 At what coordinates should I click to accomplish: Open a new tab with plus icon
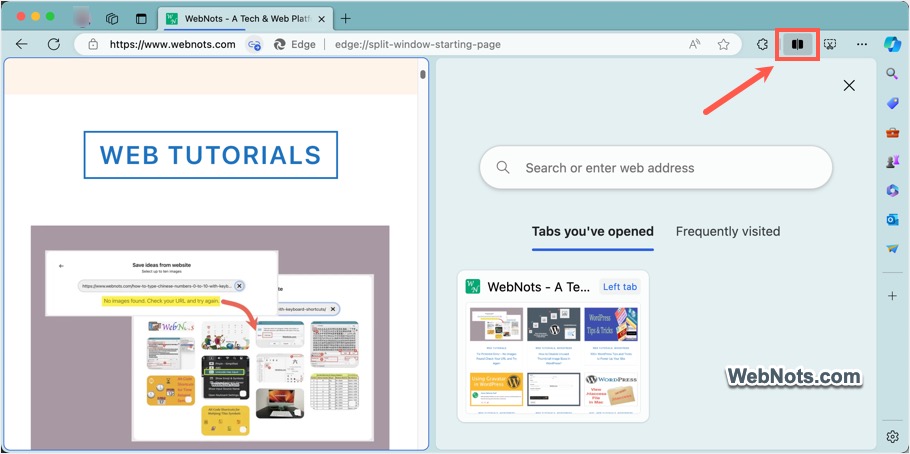click(x=345, y=19)
